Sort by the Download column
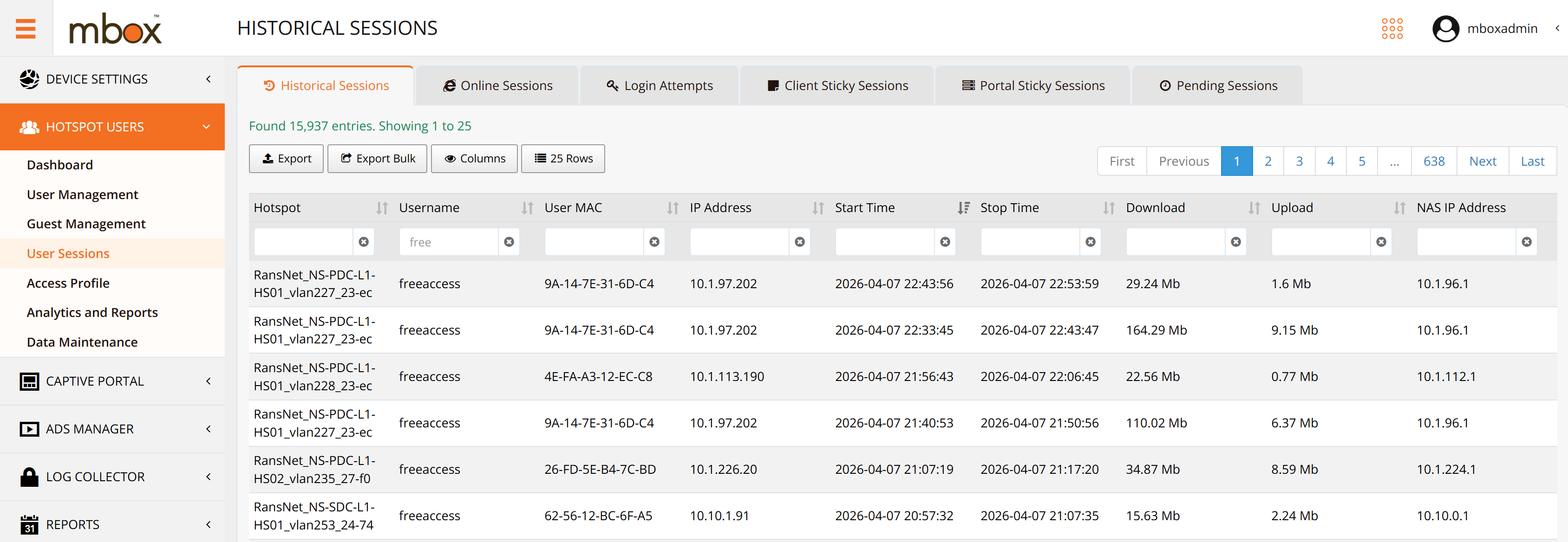 [x=1254, y=208]
